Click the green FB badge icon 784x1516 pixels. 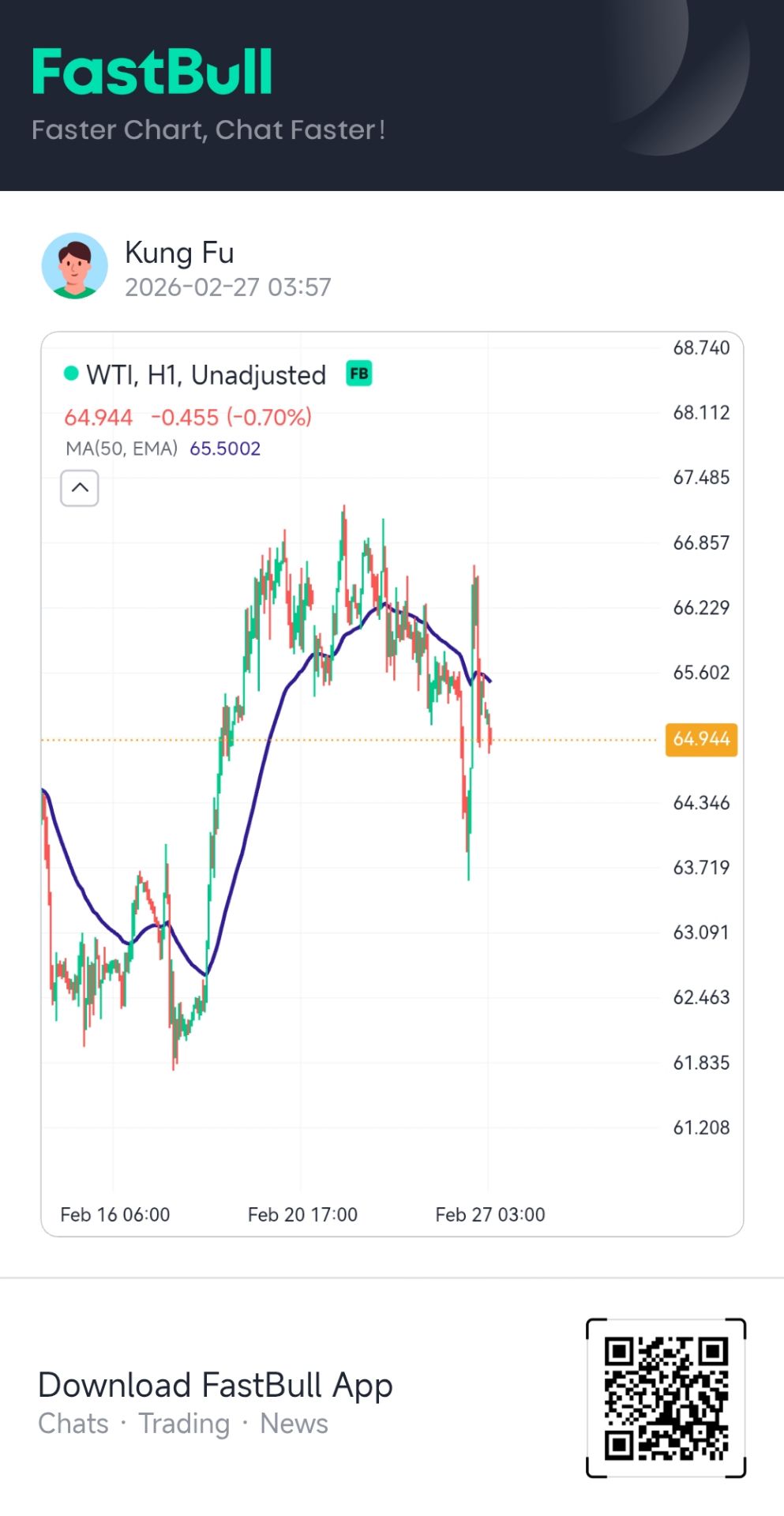coord(359,373)
